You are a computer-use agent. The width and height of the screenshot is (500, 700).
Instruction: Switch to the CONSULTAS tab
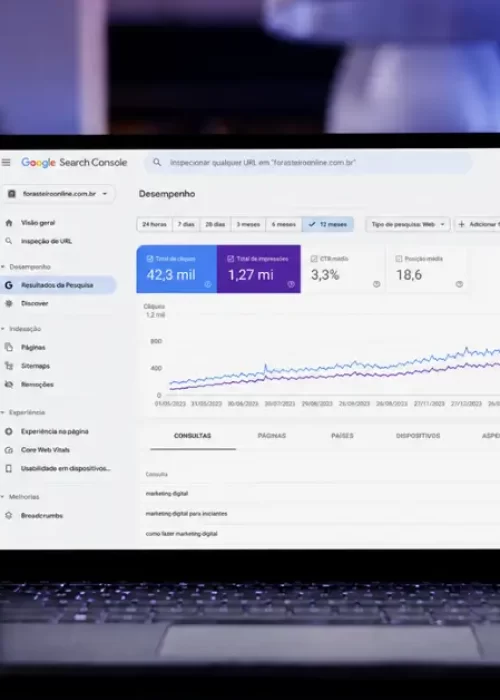(193, 436)
